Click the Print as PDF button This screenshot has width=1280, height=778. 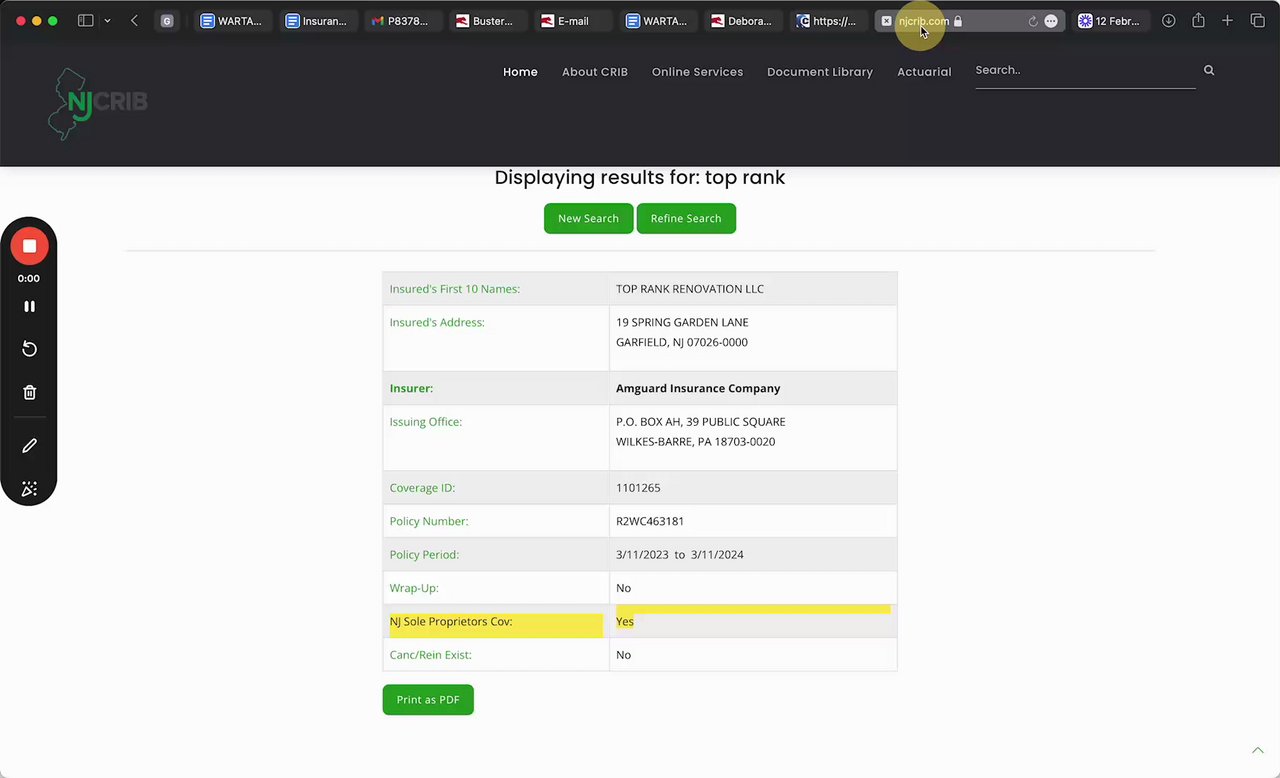[428, 699]
